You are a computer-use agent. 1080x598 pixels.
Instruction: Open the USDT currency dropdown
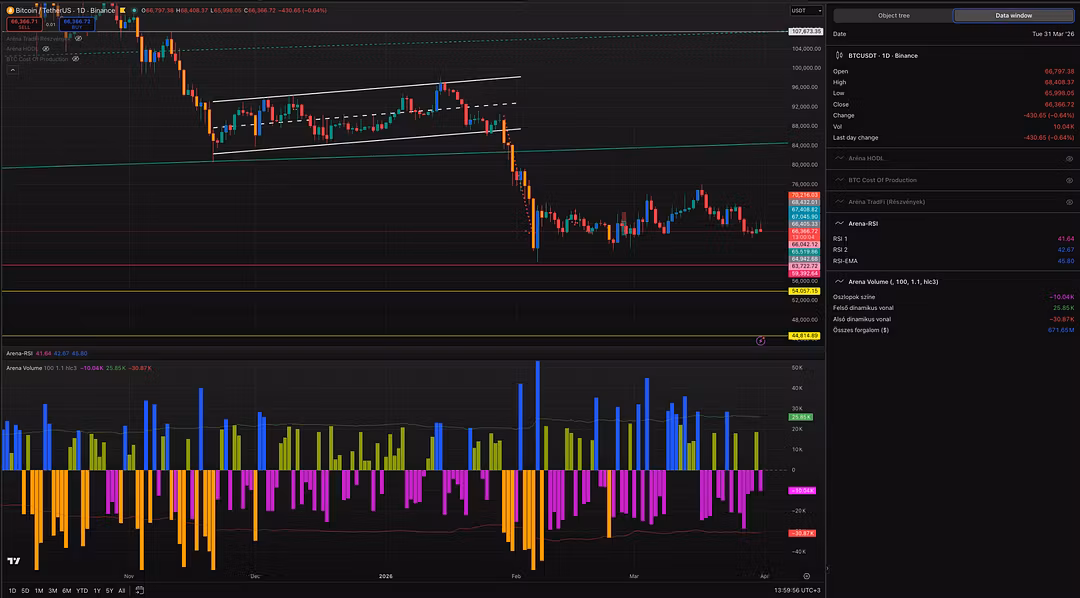click(800, 10)
